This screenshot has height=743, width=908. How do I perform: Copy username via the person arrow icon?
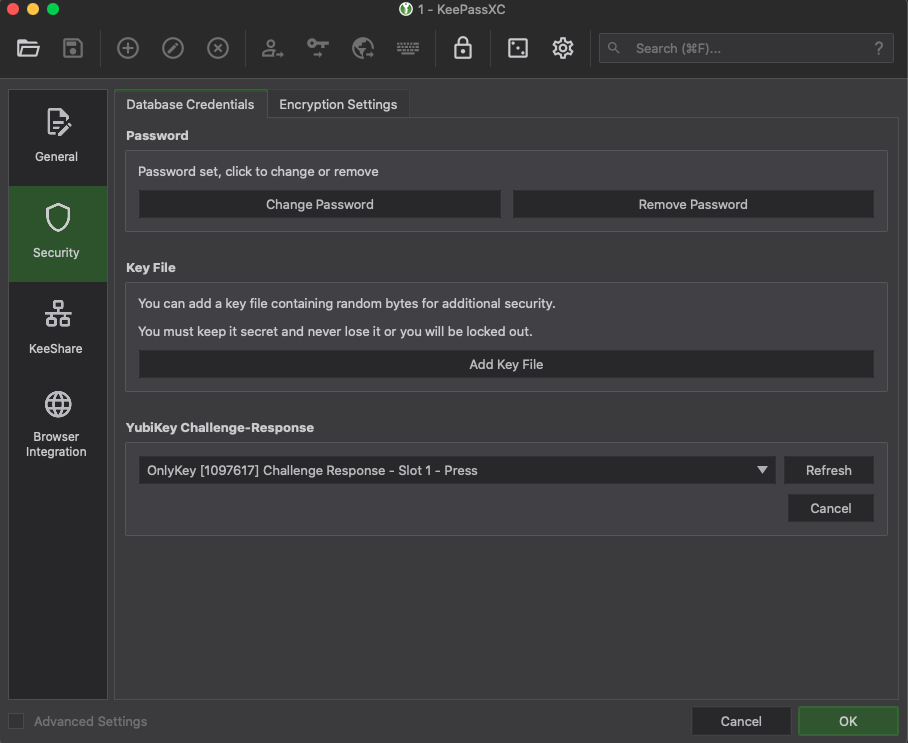272,48
